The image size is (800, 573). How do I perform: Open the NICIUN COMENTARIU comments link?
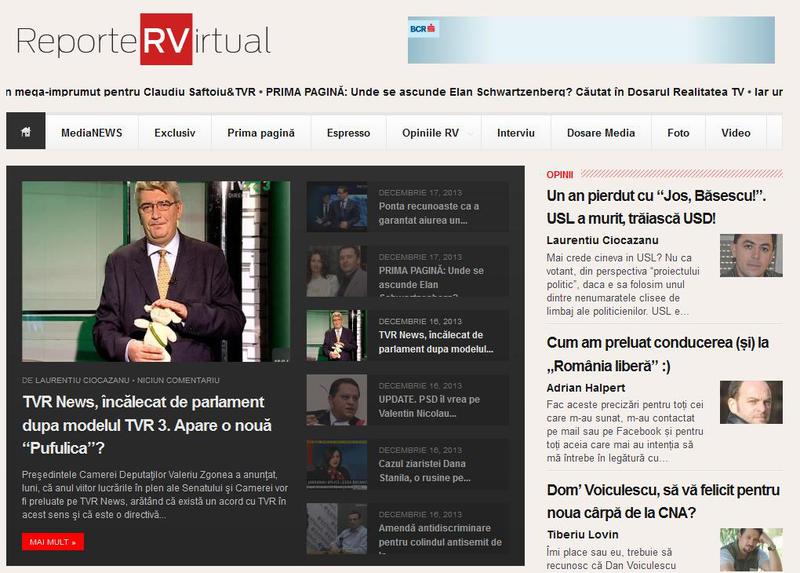[x=178, y=380]
